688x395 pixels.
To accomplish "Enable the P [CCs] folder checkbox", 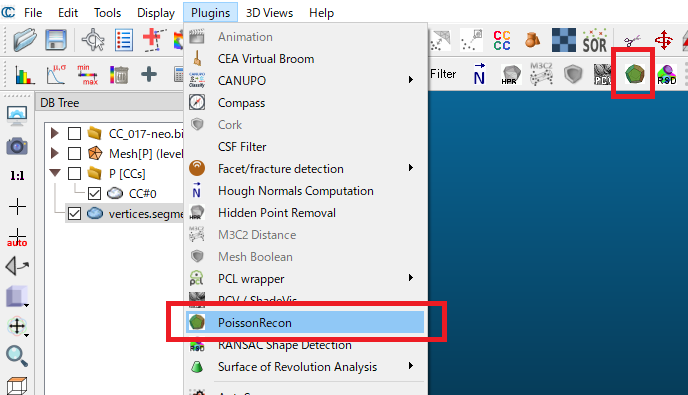I will [74, 174].
